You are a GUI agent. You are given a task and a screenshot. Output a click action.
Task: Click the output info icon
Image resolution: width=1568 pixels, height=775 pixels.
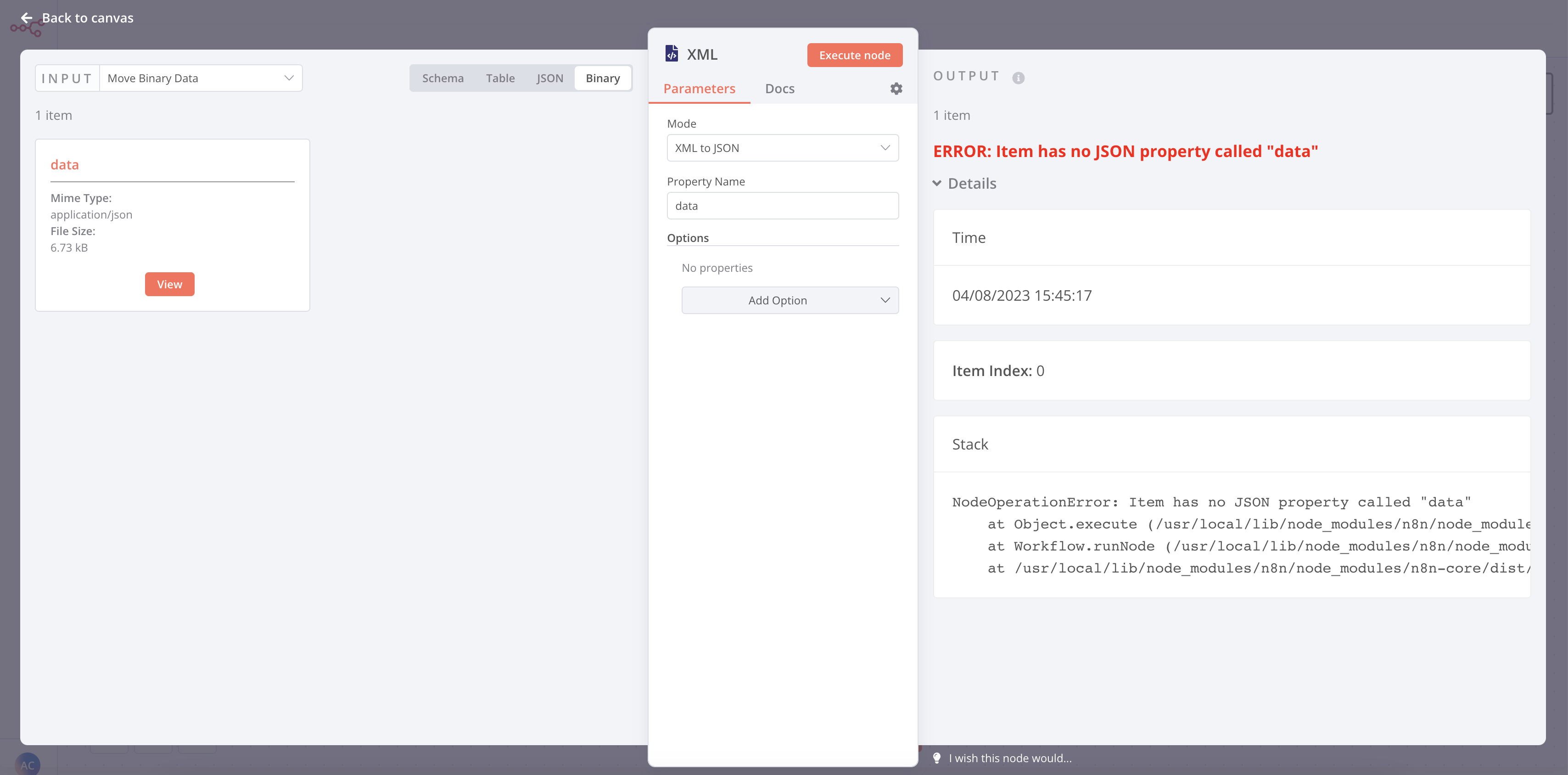click(1019, 78)
